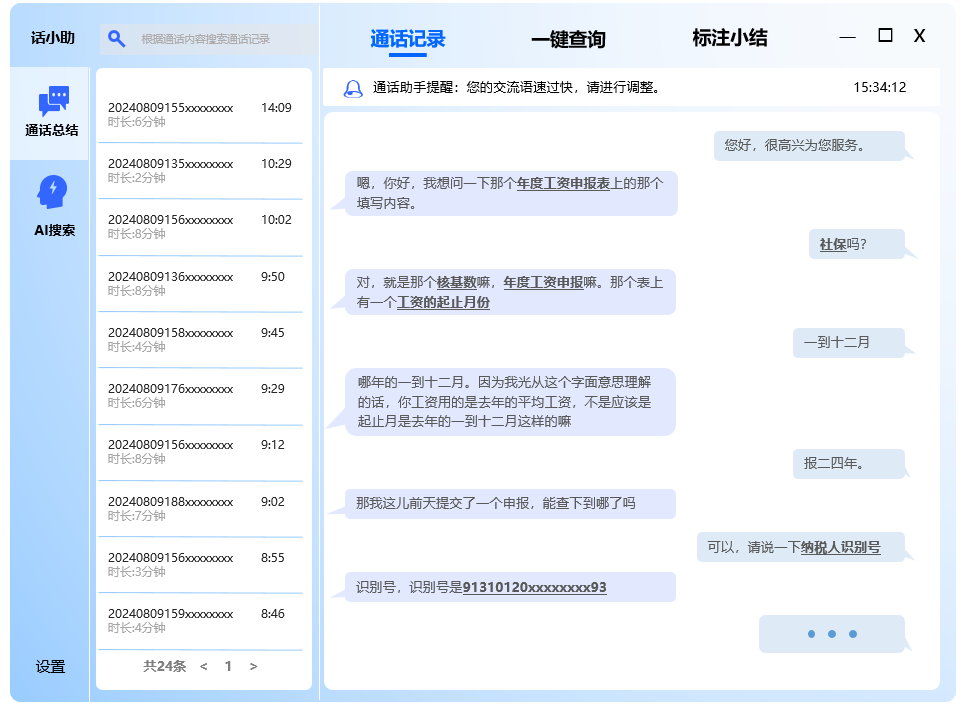Open the 通话总结 chat icon
The image size is (964, 708).
(53, 102)
